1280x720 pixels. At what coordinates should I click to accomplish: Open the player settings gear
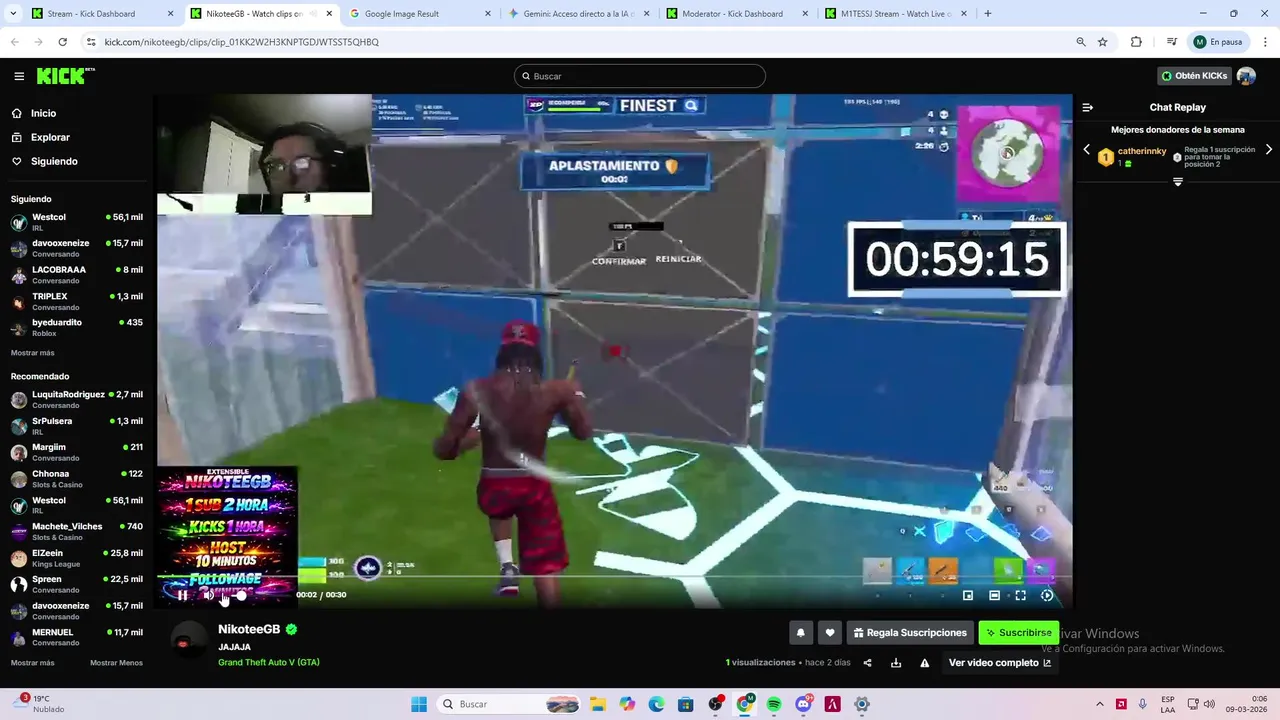click(1047, 595)
